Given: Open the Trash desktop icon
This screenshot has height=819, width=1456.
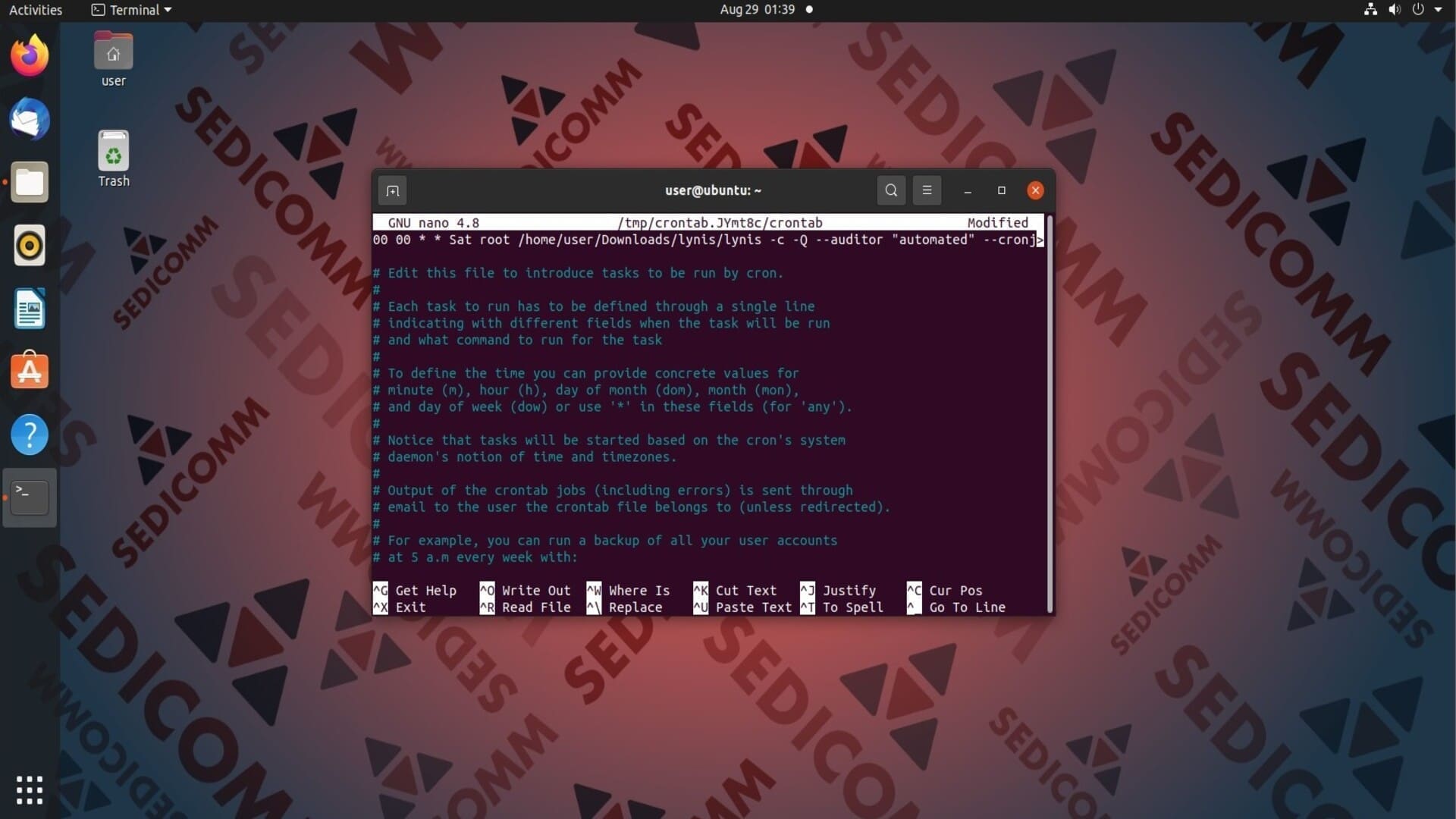Looking at the screenshot, I should tap(113, 159).
